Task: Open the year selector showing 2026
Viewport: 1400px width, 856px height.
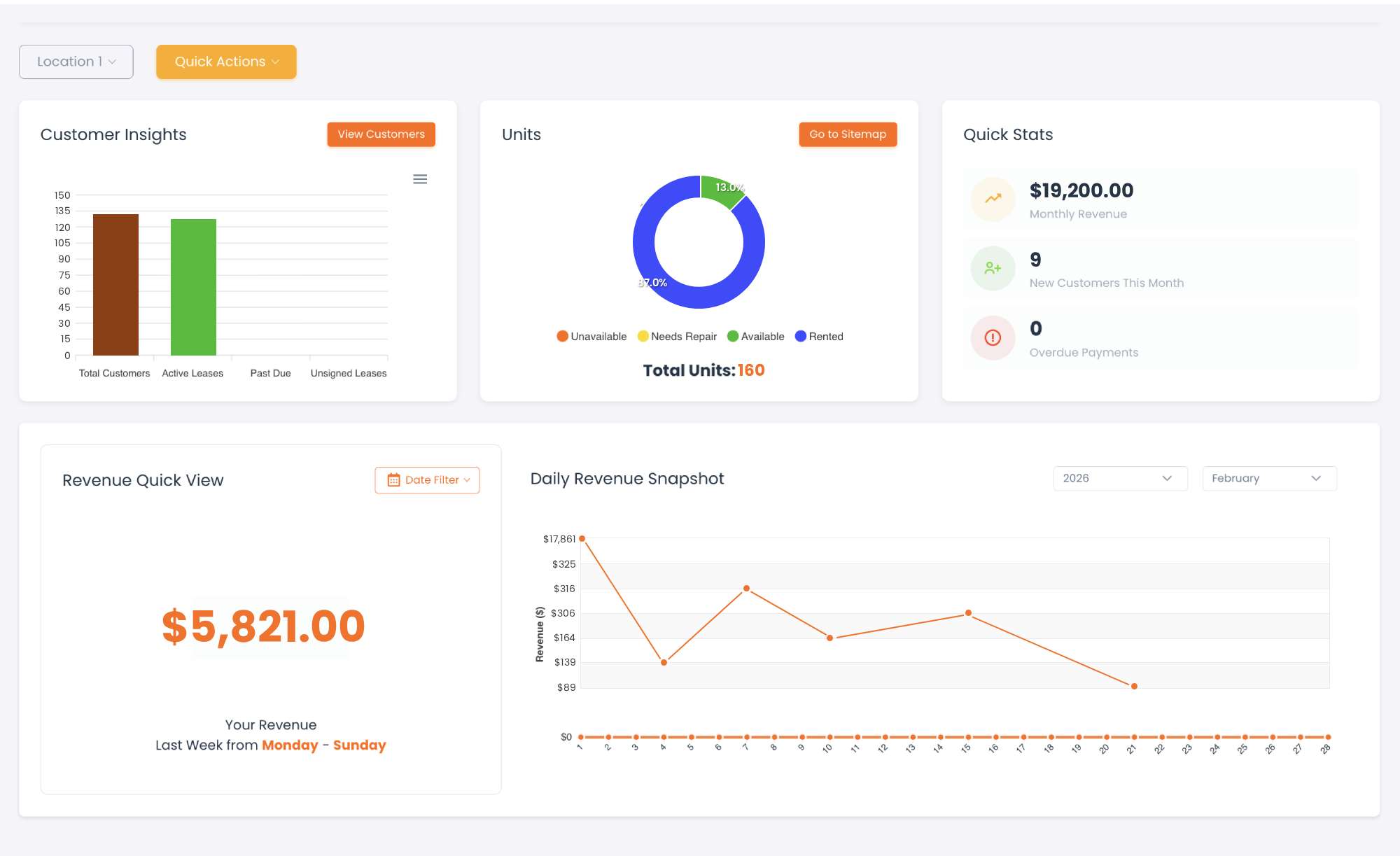Action: [1119, 478]
